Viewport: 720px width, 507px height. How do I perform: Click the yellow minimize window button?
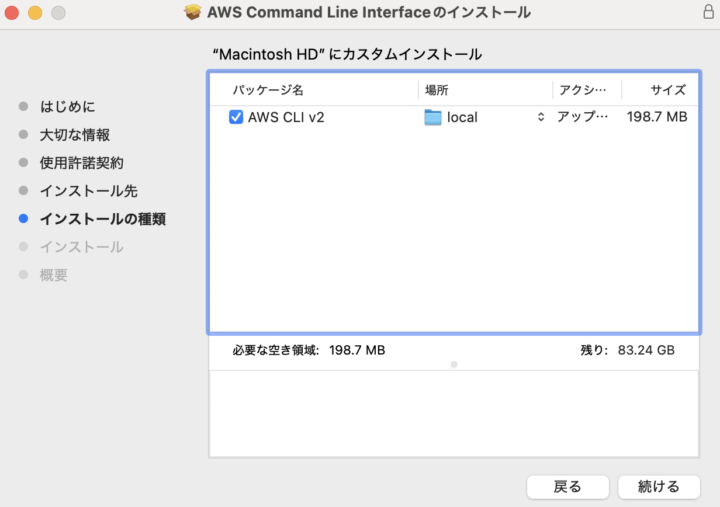click(x=35, y=13)
